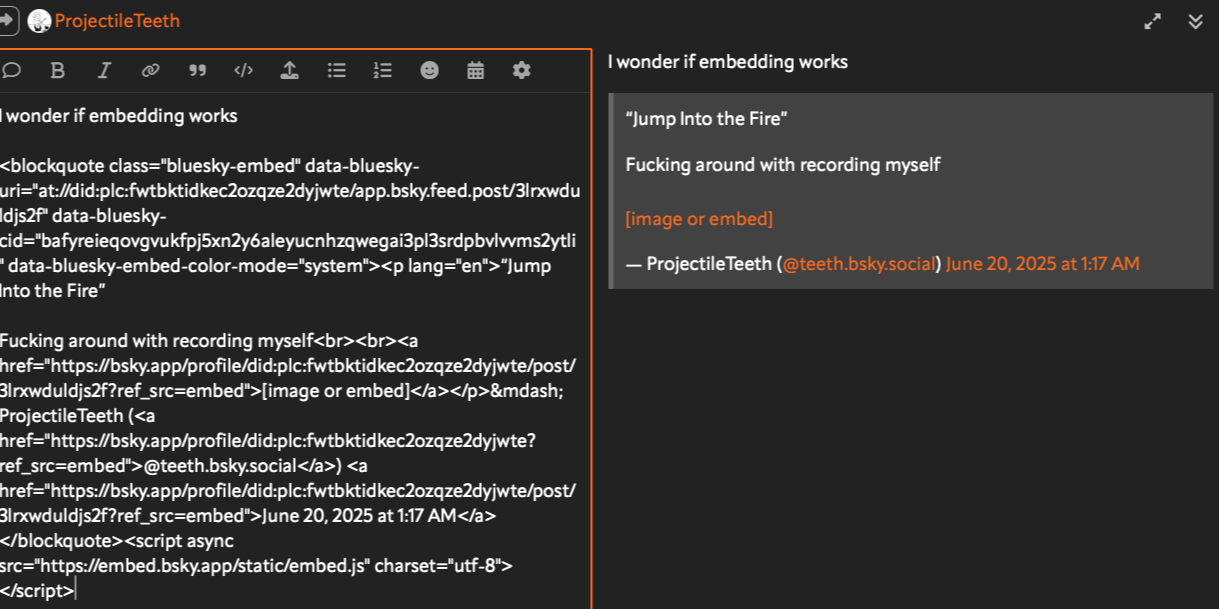Open the June 20, 2025 at 1:17 AM link
This screenshot has height=609, width=1219.
pyautogui.click(x=1043, y=264)
